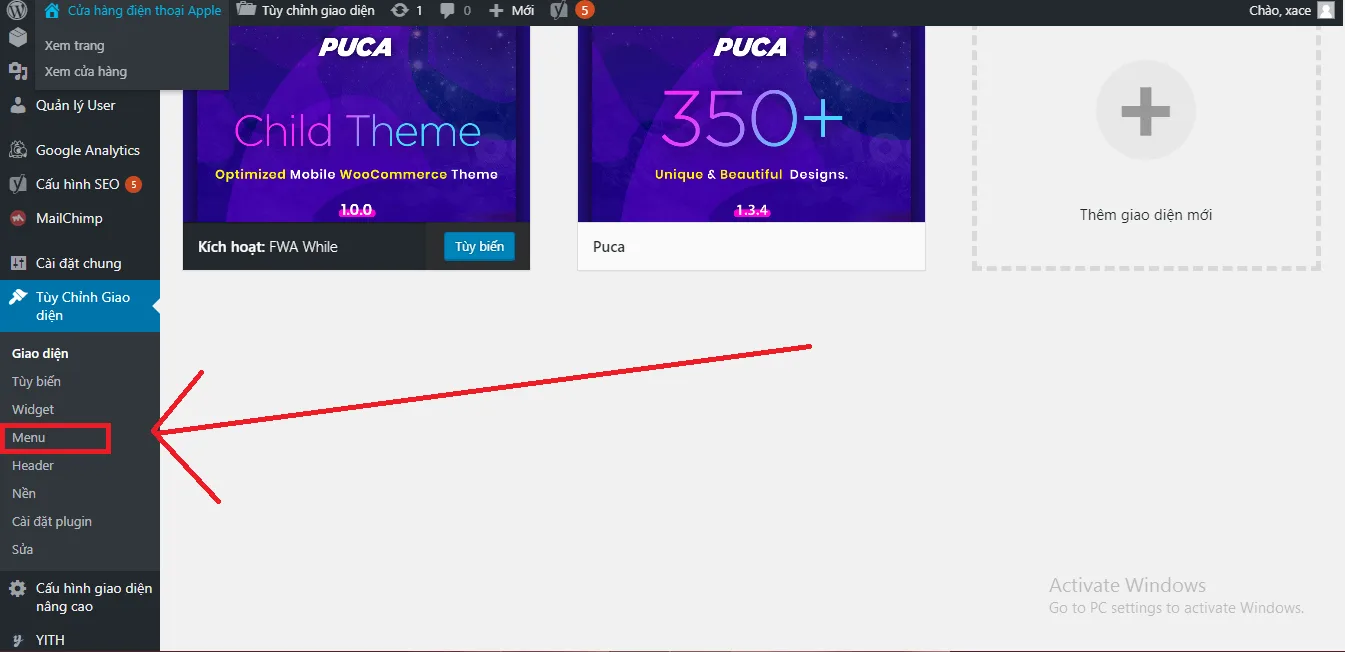1345x652 pixels.
Task: Click the user avatar in the top right
Action: click(x=1326, y=10)
